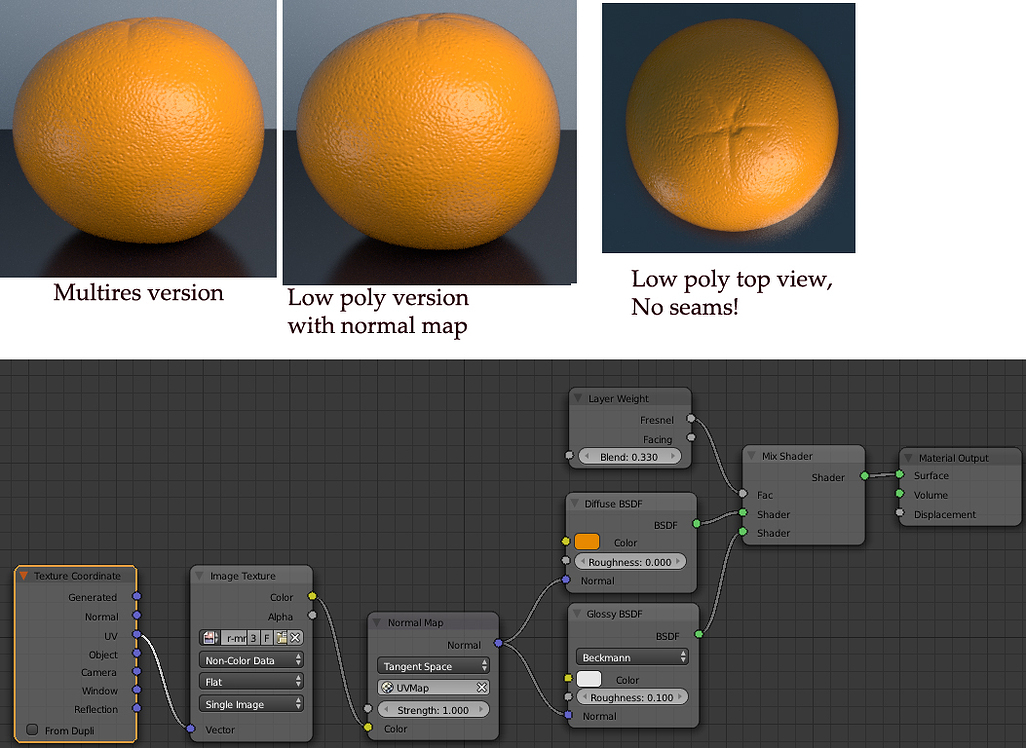Viewport: 1026px width, 748px height.
Task: Click the Vector input socket on Image Texture
Action: [x=190, y=728]
